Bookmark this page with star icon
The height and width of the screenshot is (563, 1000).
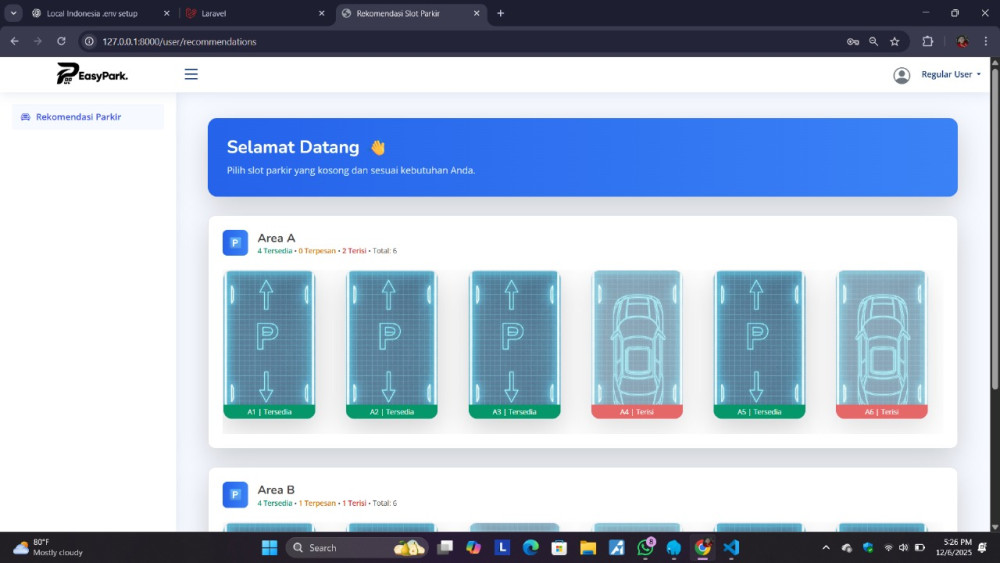pos(894,42)
